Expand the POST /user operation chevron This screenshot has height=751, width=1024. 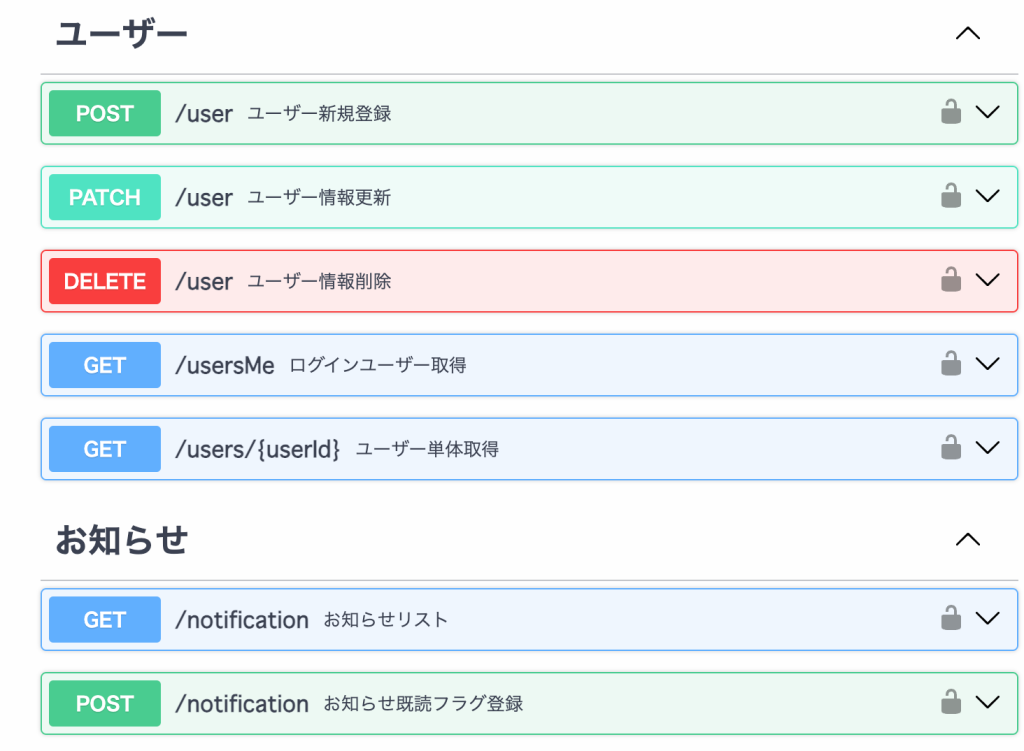[988, 112]
